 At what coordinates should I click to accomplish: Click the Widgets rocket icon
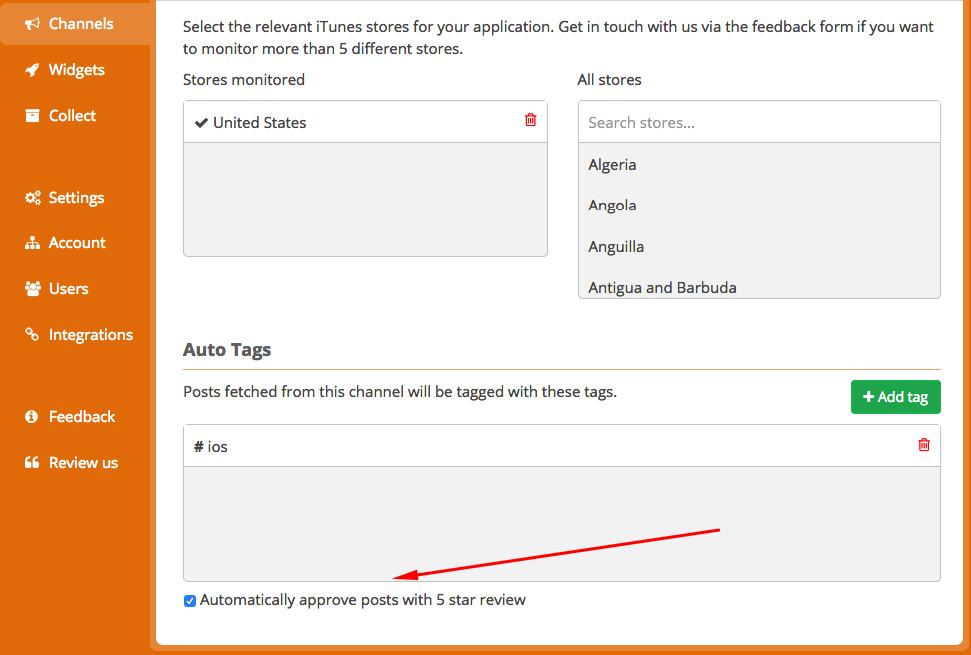click(32, 70)
